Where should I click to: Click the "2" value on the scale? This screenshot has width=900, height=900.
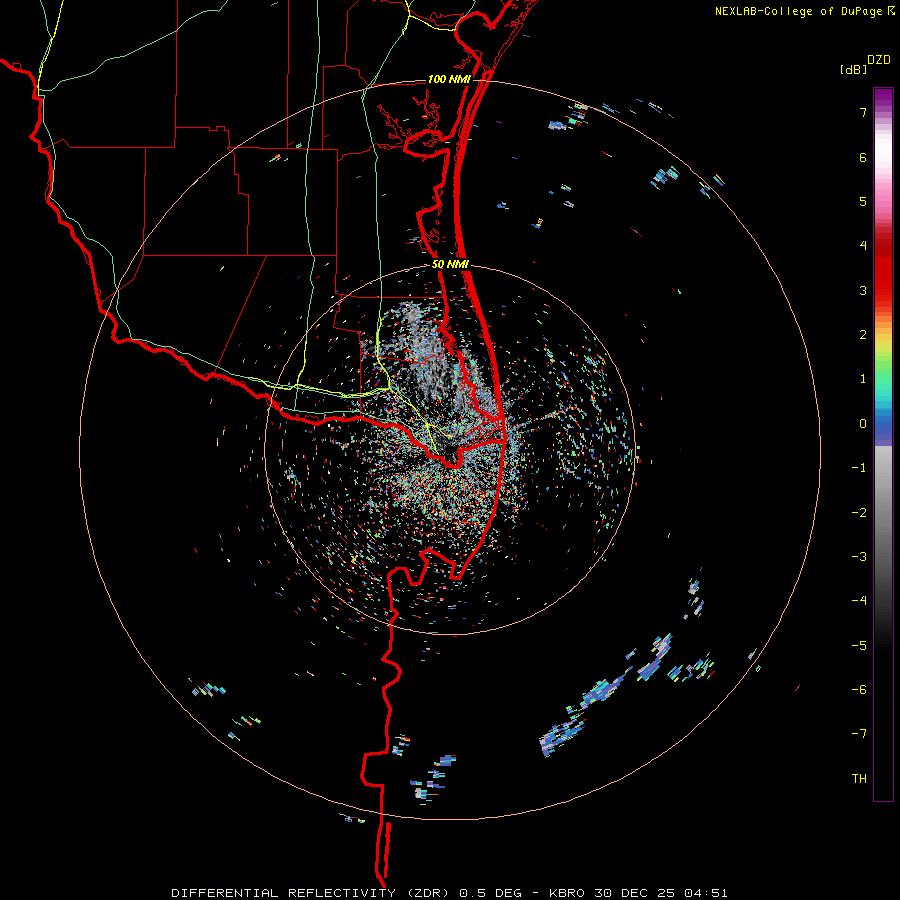click(863, 335)
